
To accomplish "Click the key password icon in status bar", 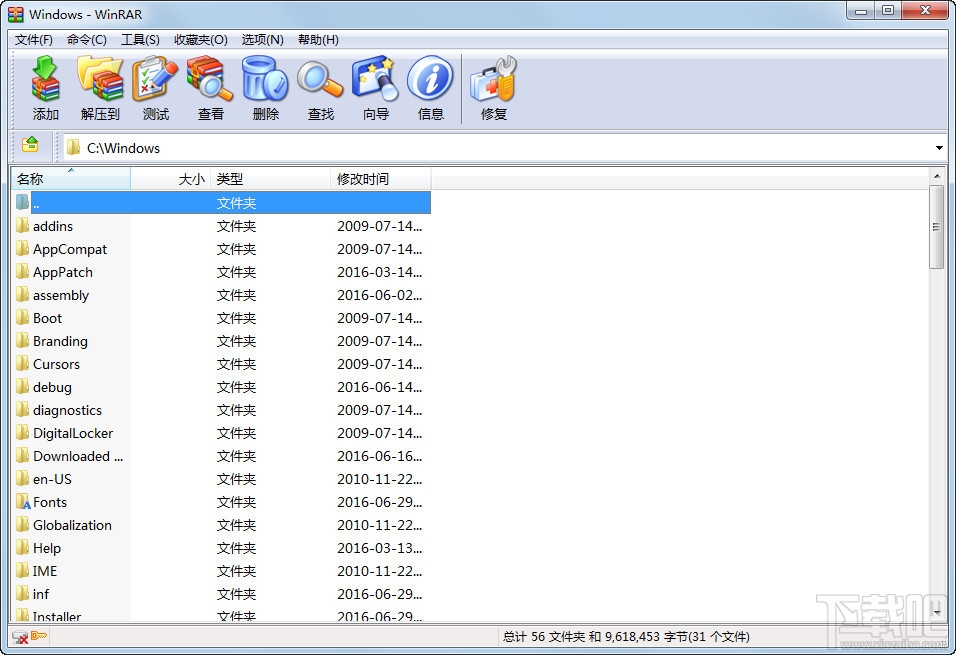I will [39, 636].
